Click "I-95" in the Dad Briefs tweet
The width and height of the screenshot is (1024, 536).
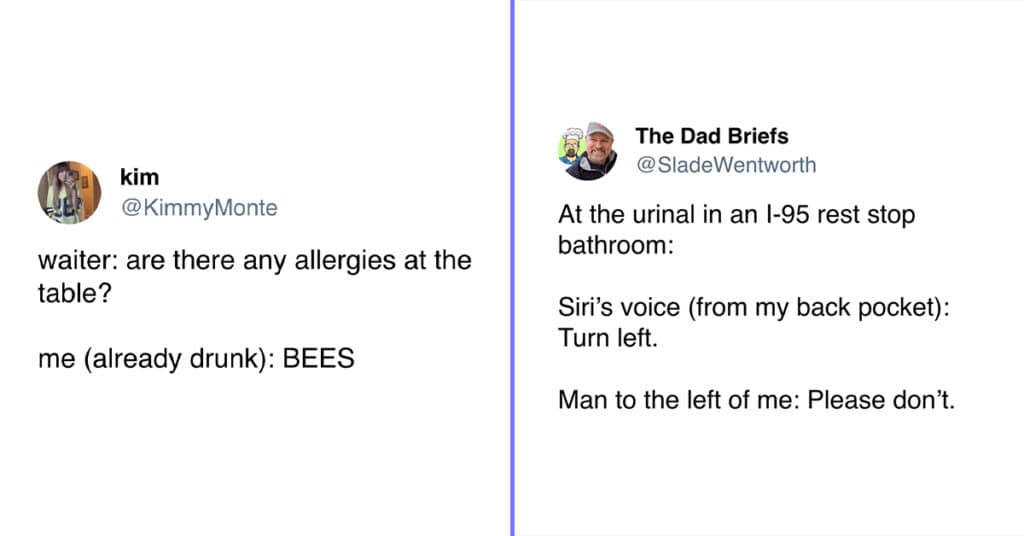click(788, 215)
